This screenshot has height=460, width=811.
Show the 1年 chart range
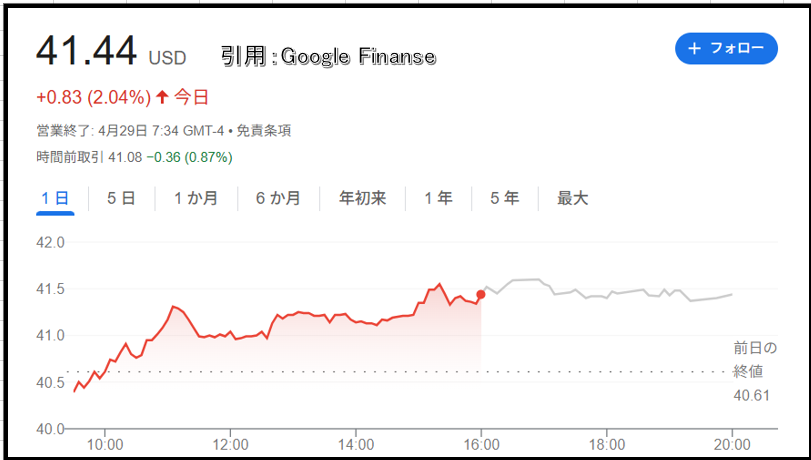(x=438, y=198)
